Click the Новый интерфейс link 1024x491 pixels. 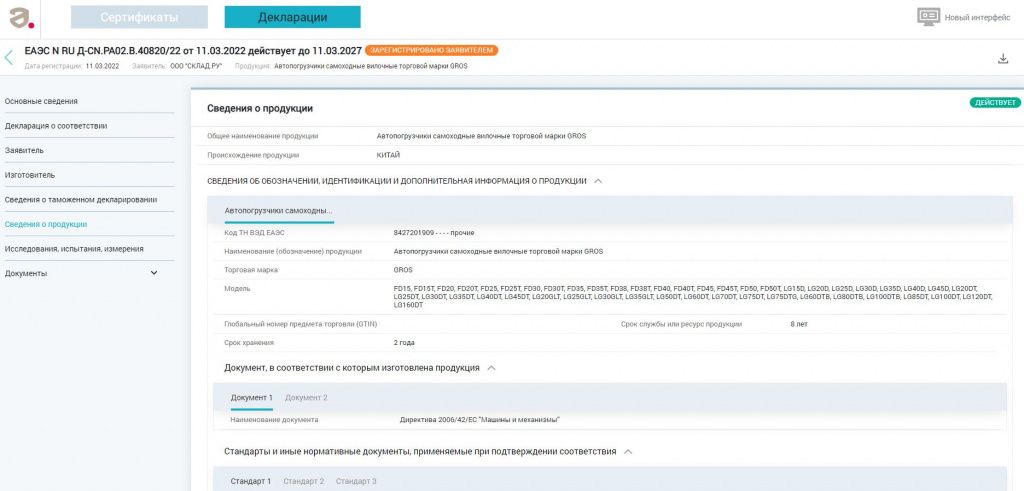tap(978, 18)
